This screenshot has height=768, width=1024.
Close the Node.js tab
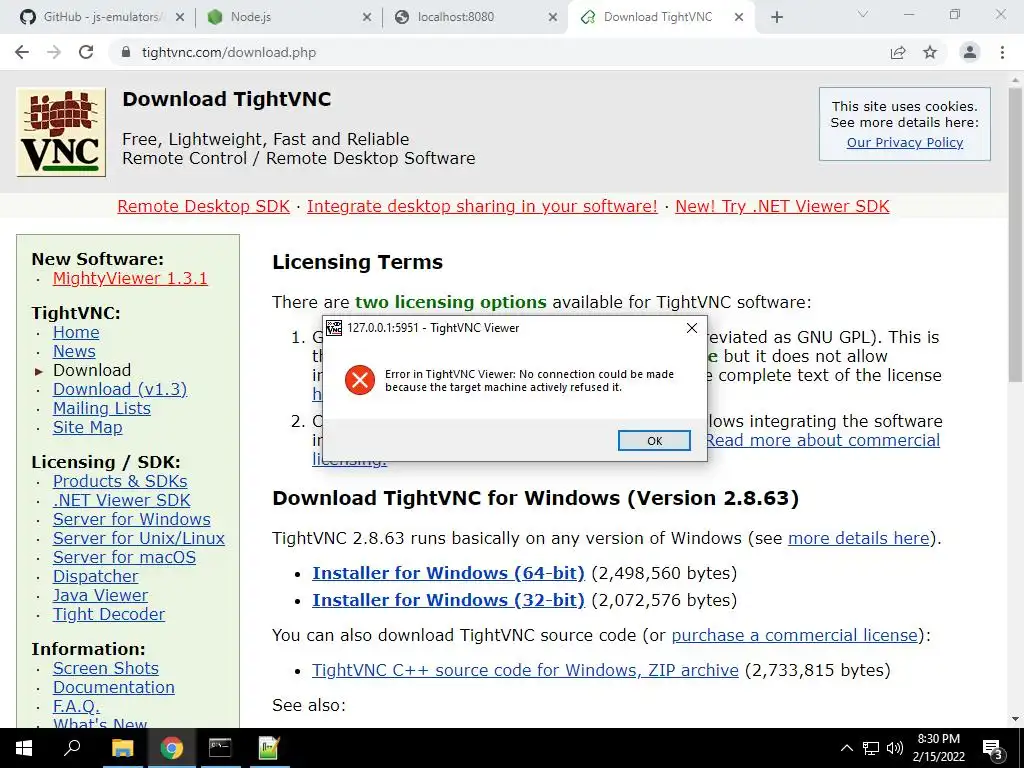point(367,17)
